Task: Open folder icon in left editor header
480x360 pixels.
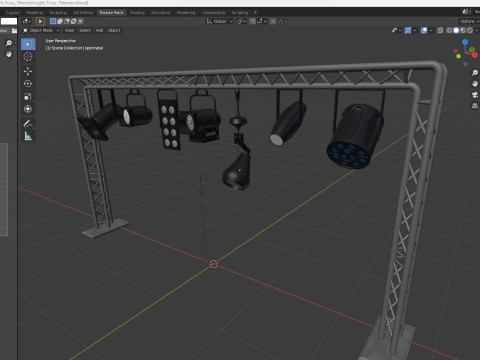Action: pyautogui.click(x=14, y=31)
